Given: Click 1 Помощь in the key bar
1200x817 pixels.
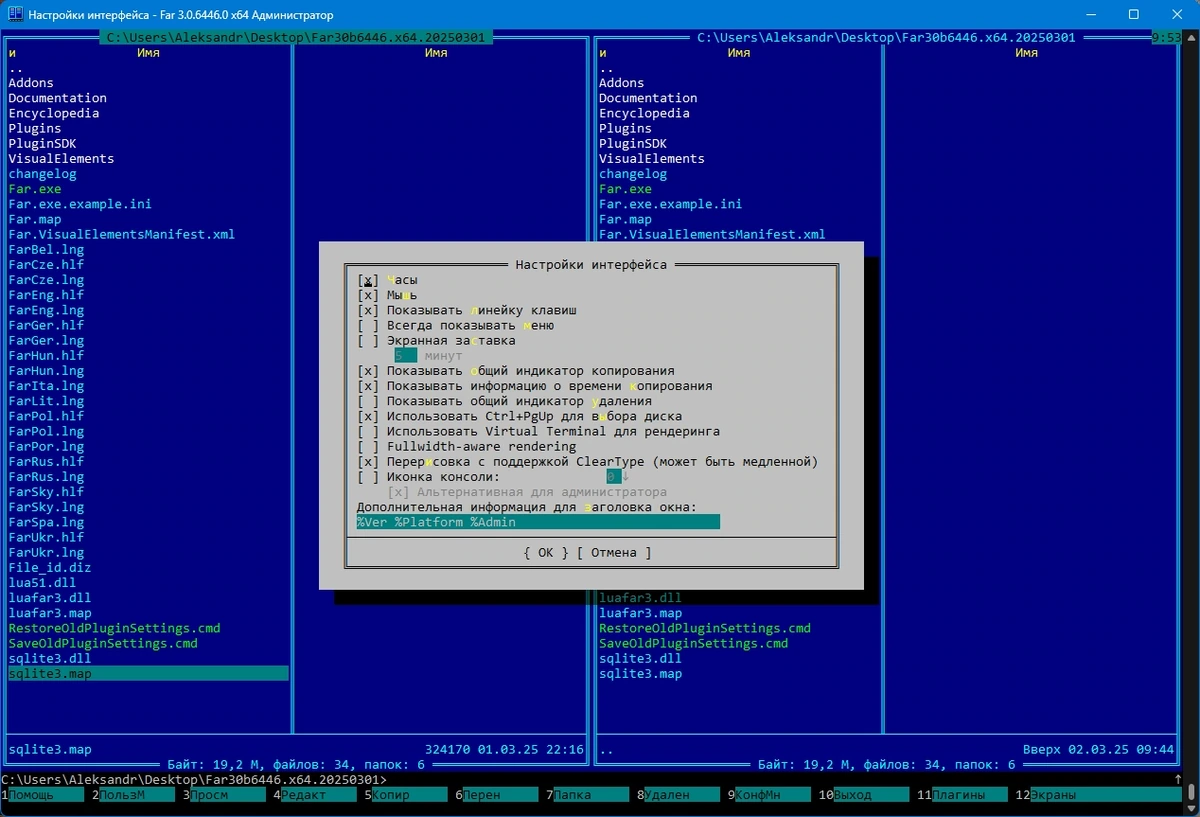Looking at the screenshot, I should click(42, 795).
